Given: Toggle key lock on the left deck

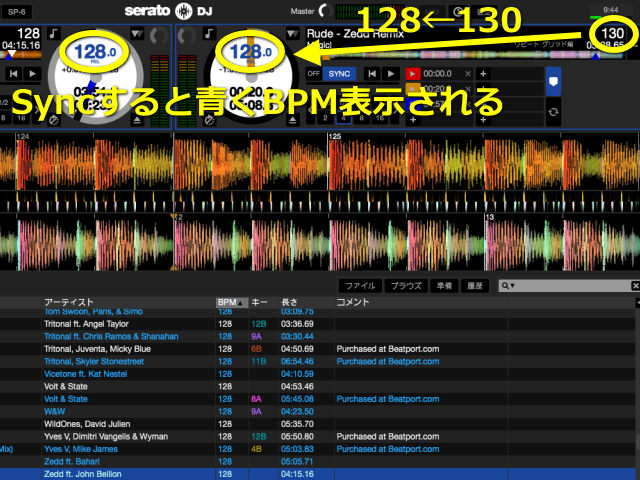Looking at the screenshot, I should coord(53,33).
